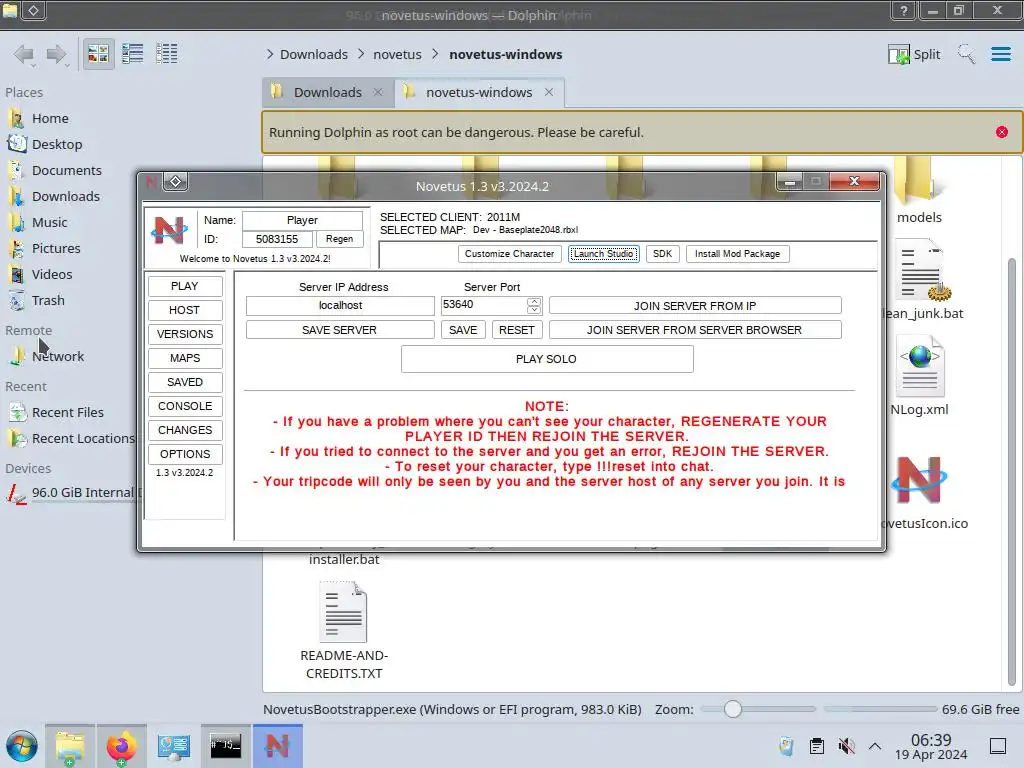Dismiss the root warning message
The width and height of the screenshot is (1024, 768).
(1002, 132)
